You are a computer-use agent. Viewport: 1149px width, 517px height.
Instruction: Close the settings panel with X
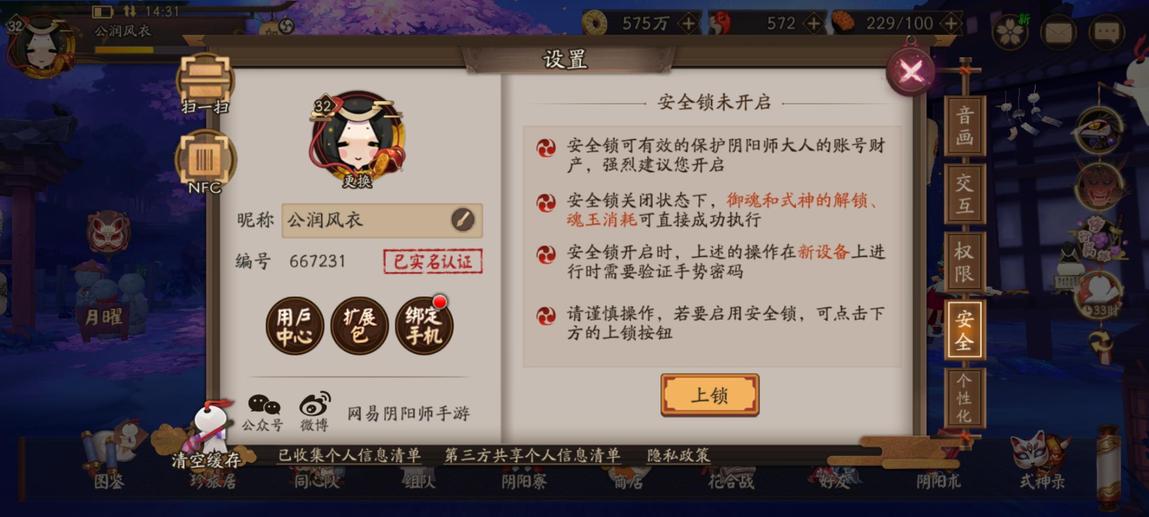910,71
